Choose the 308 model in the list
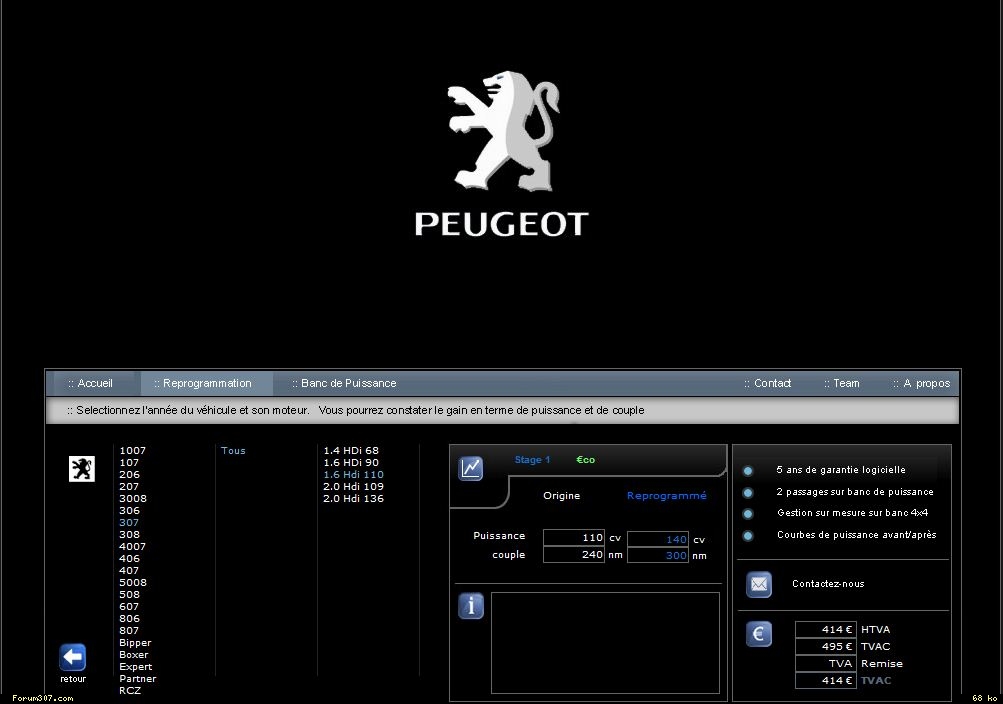The height and width of the screenshot is (704, 1003). click(x=130, y=535)
